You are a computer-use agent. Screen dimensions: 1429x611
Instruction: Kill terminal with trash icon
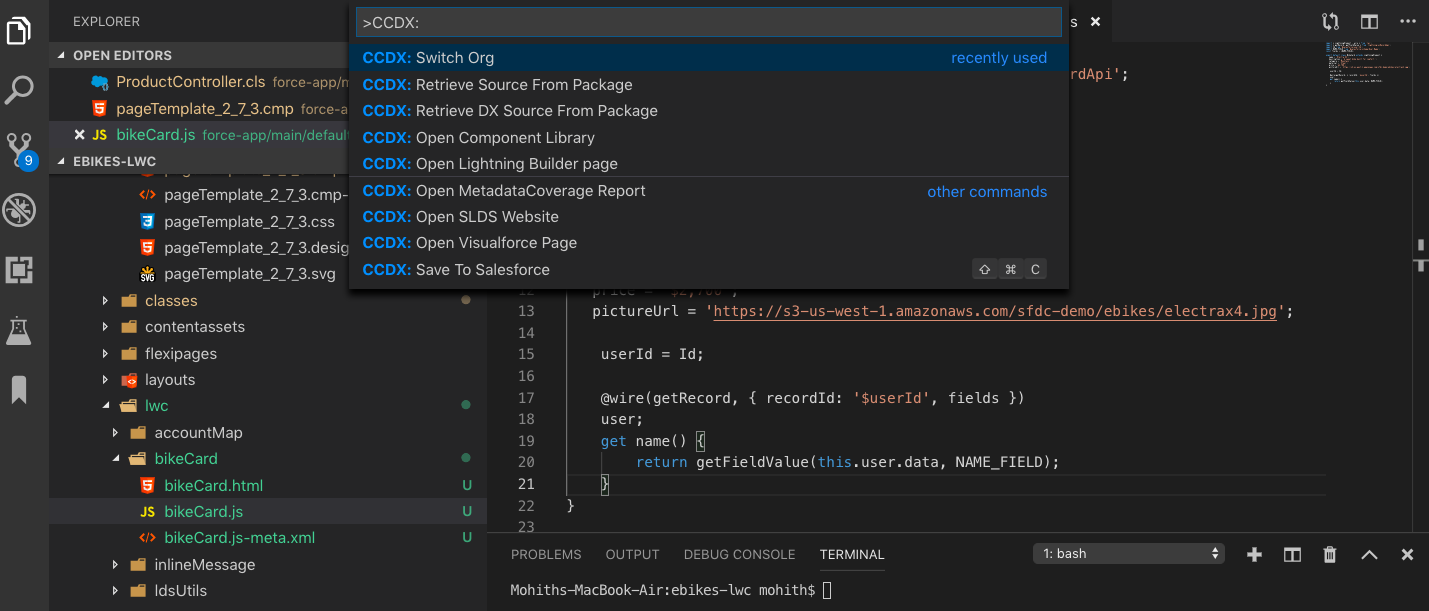[1330, 554]
